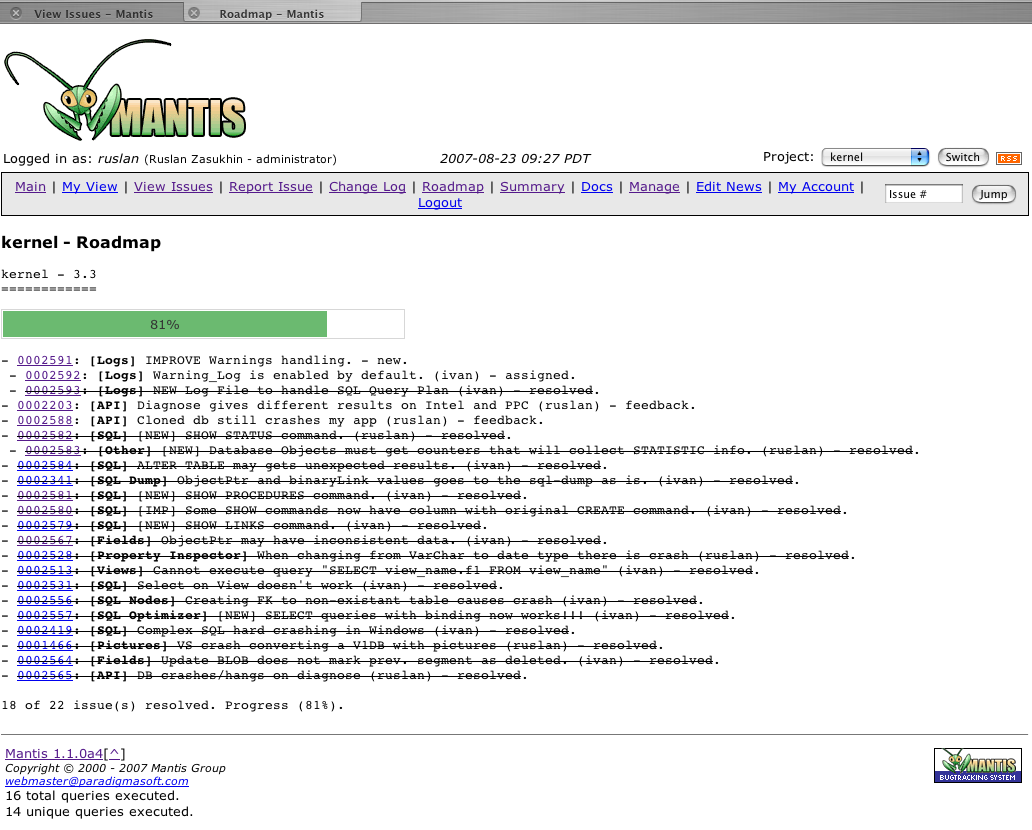Close the View Issues – Mantis tab
Viewport: 1032px width, 830px height.
[x=16, y=13]
